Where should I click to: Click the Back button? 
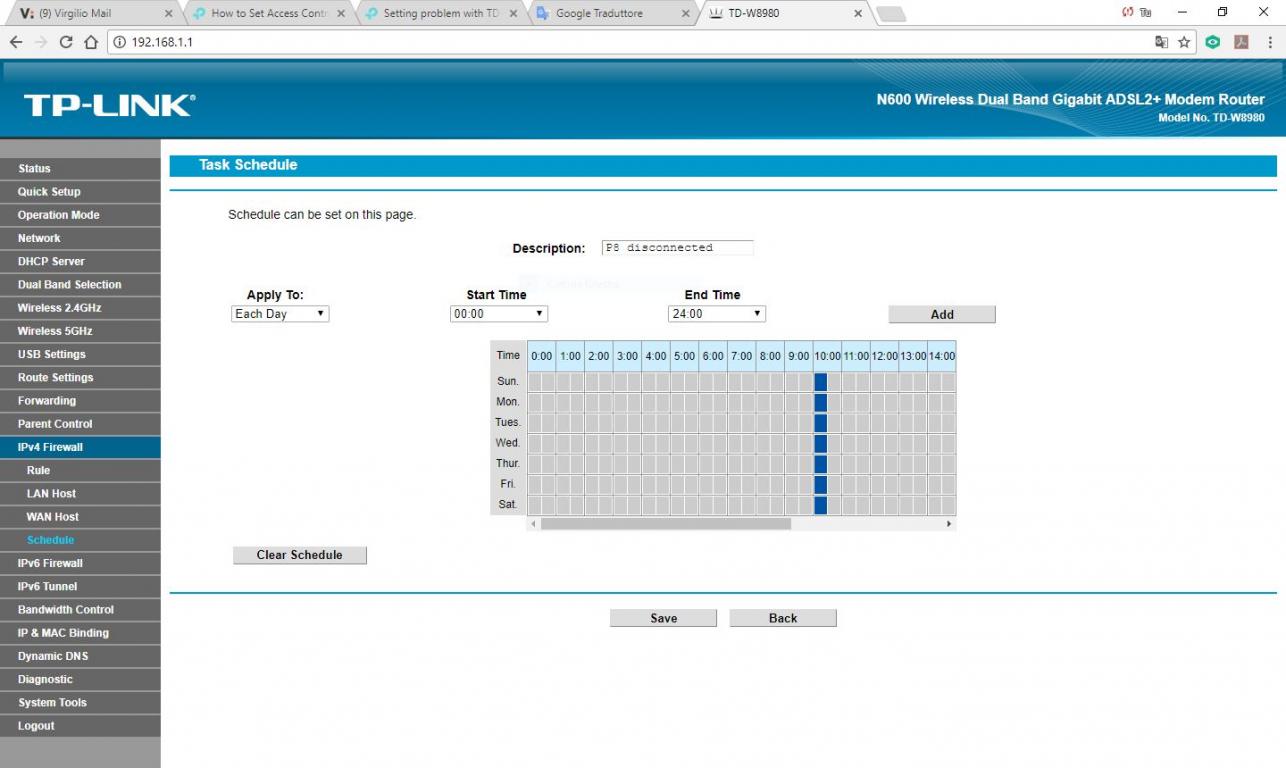pos(783,618)
